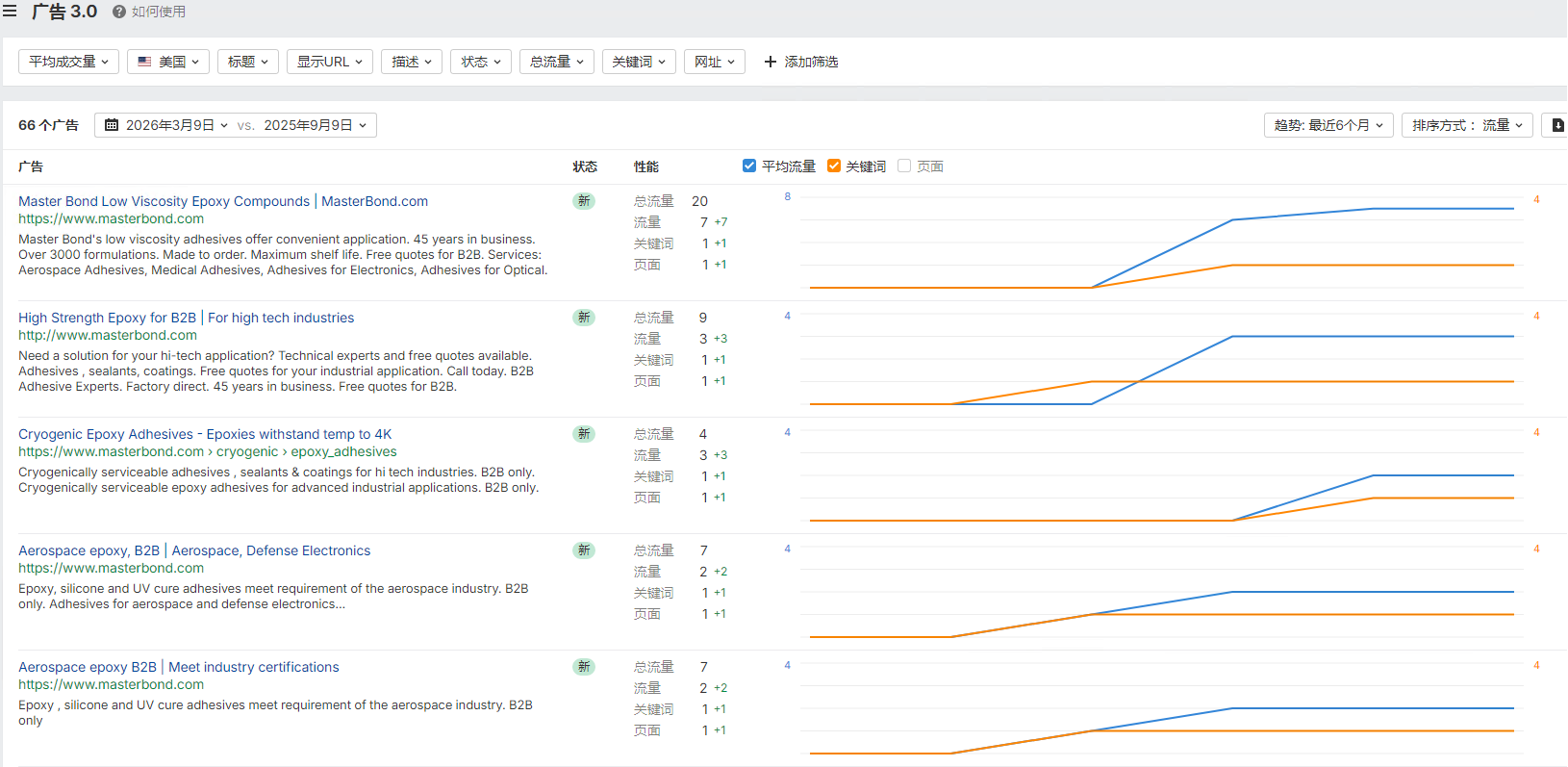Click the calendar icon beside 2026年3月9日
Screen dimensions: 1568x767
pyautogui.click(x=112, y=125)
